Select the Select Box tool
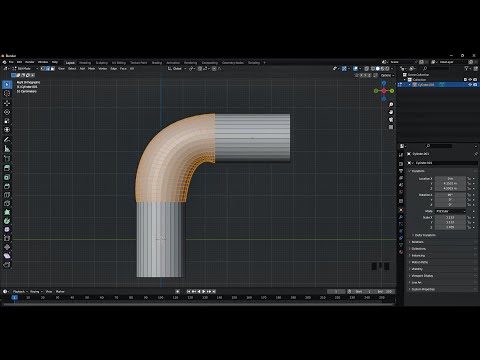Viewport: 480px width, 360px height. pos(7,84)
